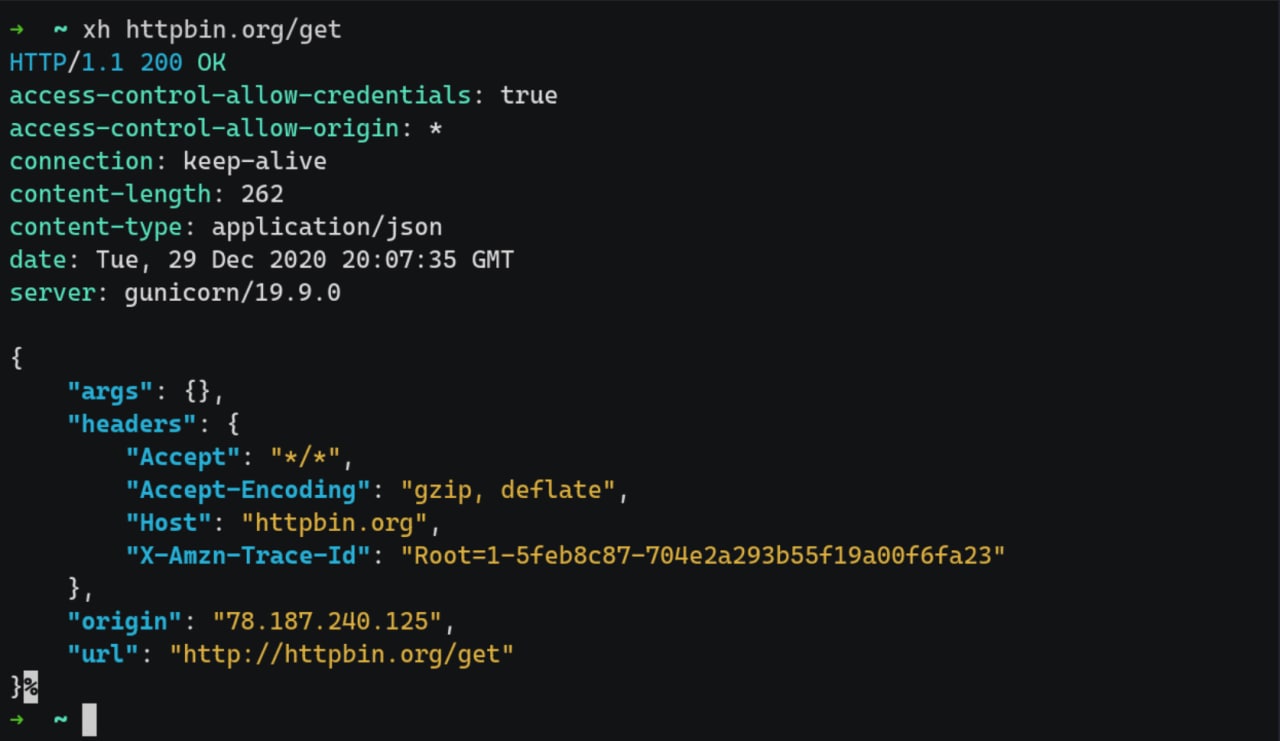The image size is (1280, 741).
Task: Click the HTTP/1.1 200 OK status line
Action: (x=118, y=63)
